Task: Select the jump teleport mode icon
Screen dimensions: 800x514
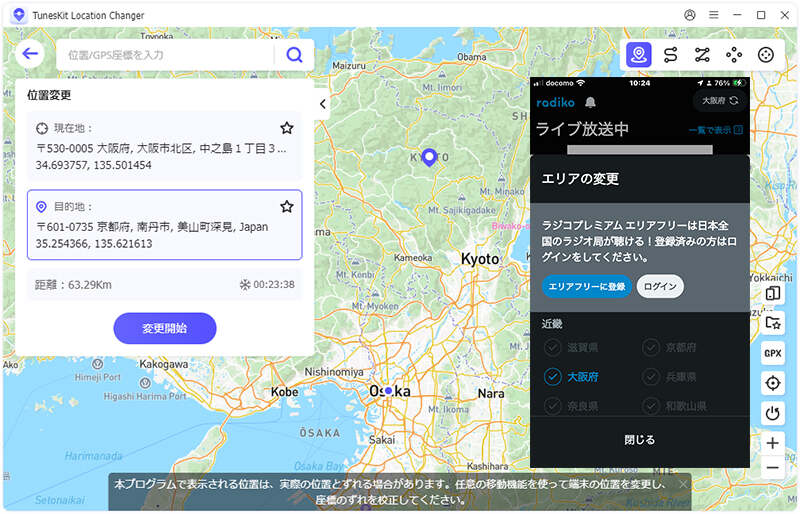Action: pyautogui.click(x=734, y=55)
